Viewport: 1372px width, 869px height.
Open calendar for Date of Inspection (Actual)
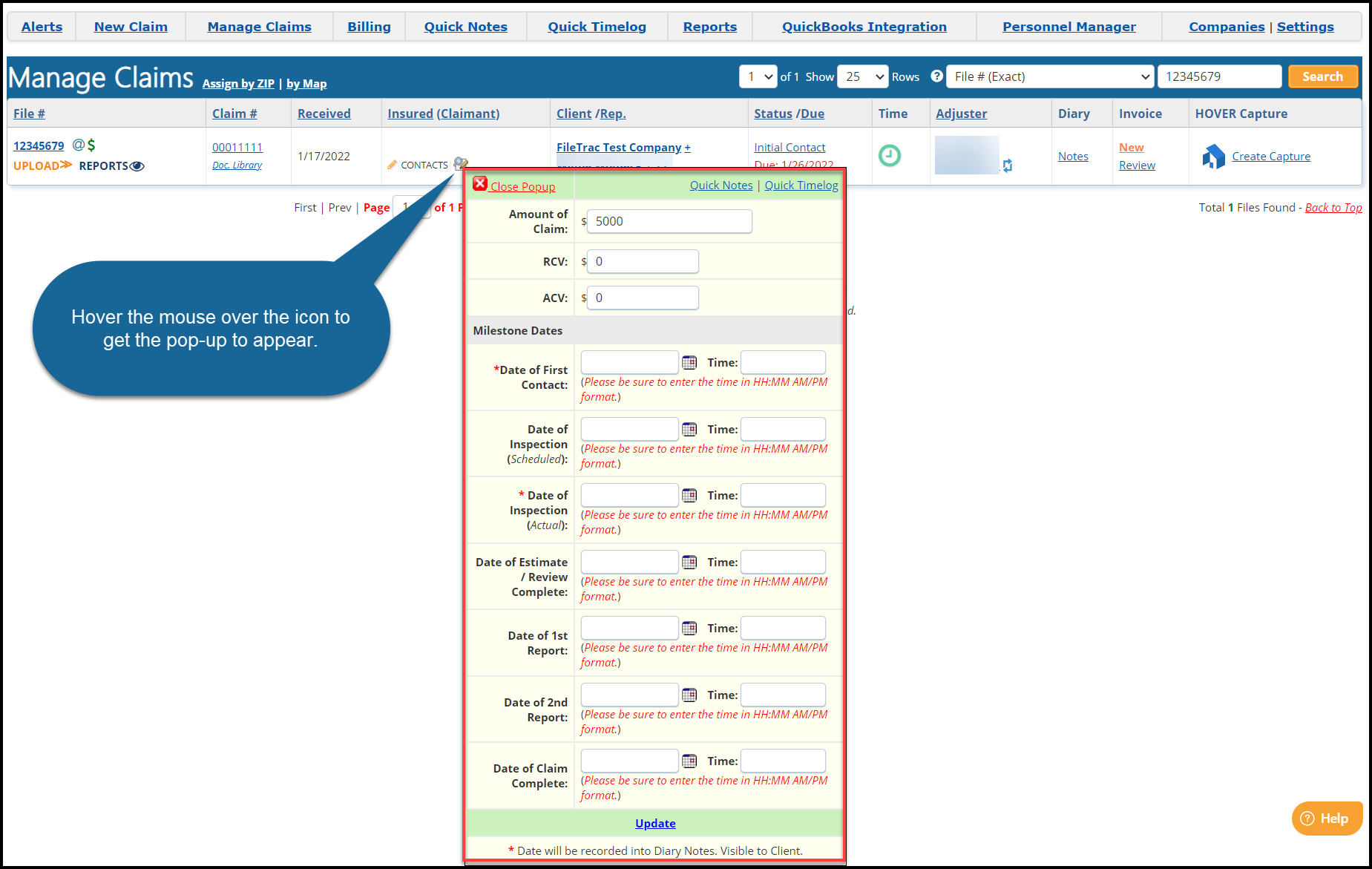[689, 495]
